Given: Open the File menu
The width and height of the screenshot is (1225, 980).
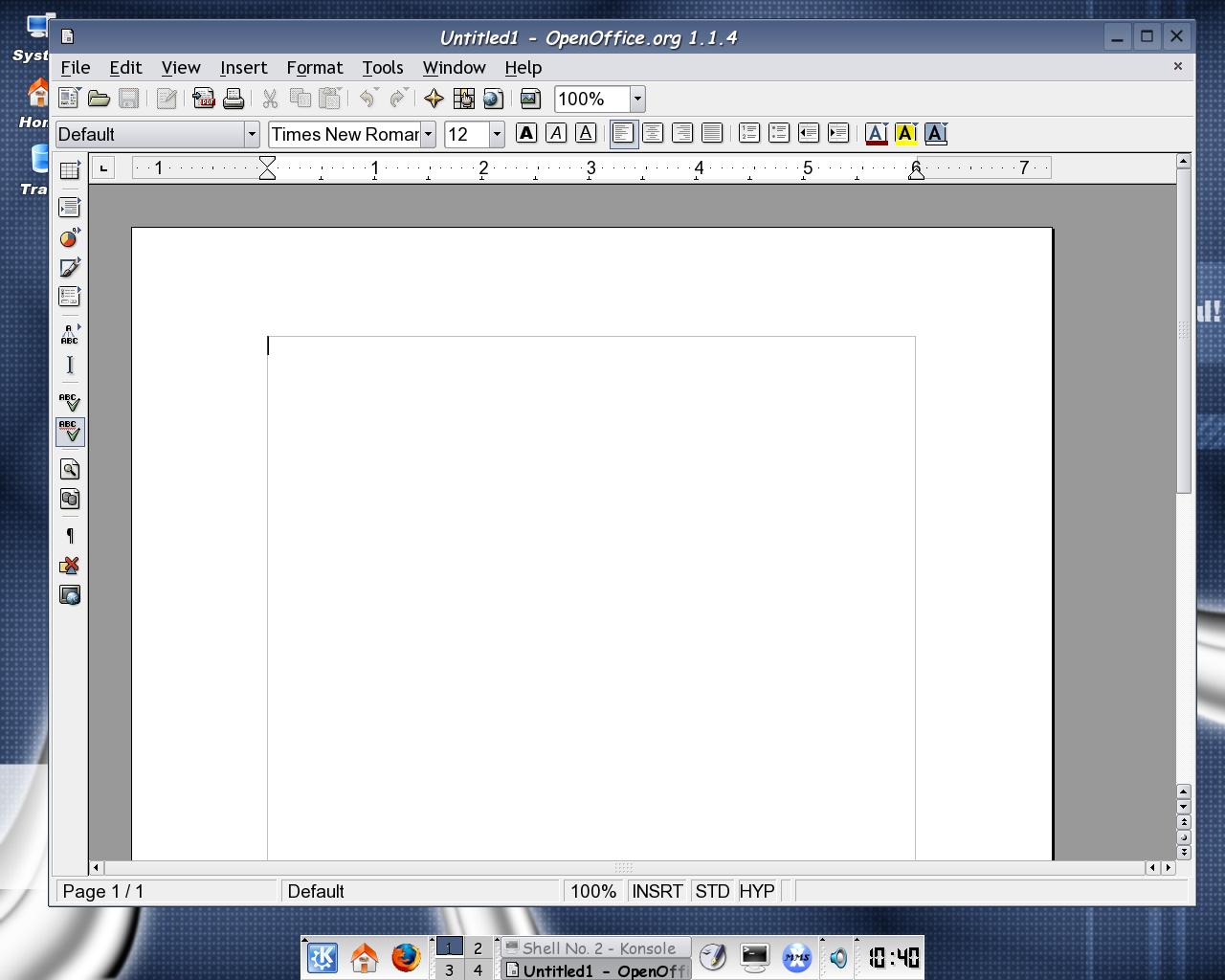Looking at the screenshot, I should [x=76, y=68].
